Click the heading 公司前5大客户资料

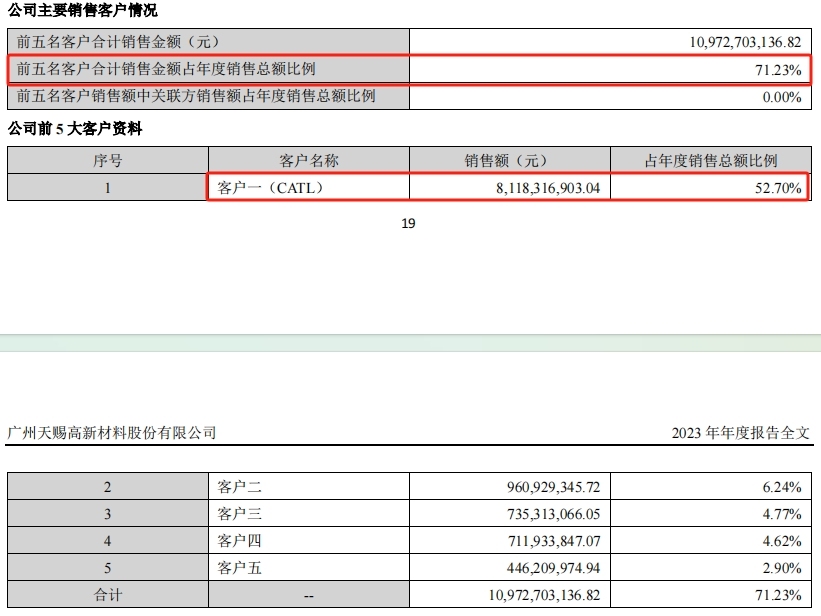point(75,128)
